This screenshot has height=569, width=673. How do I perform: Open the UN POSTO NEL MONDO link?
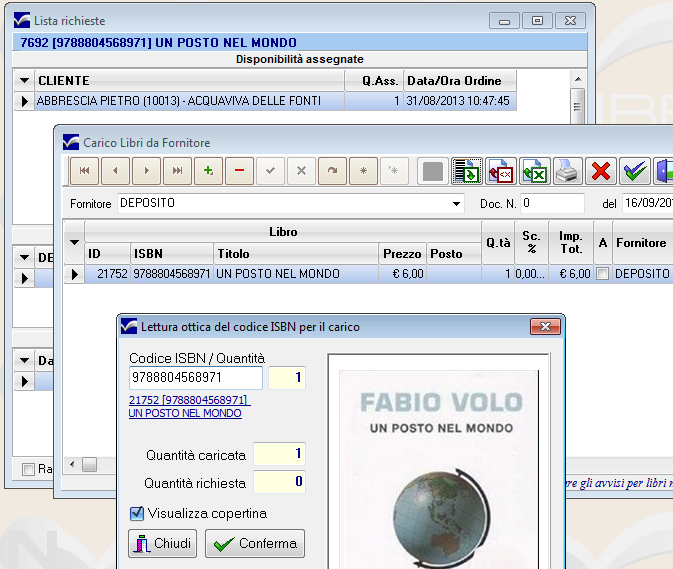tap(185, 413)
